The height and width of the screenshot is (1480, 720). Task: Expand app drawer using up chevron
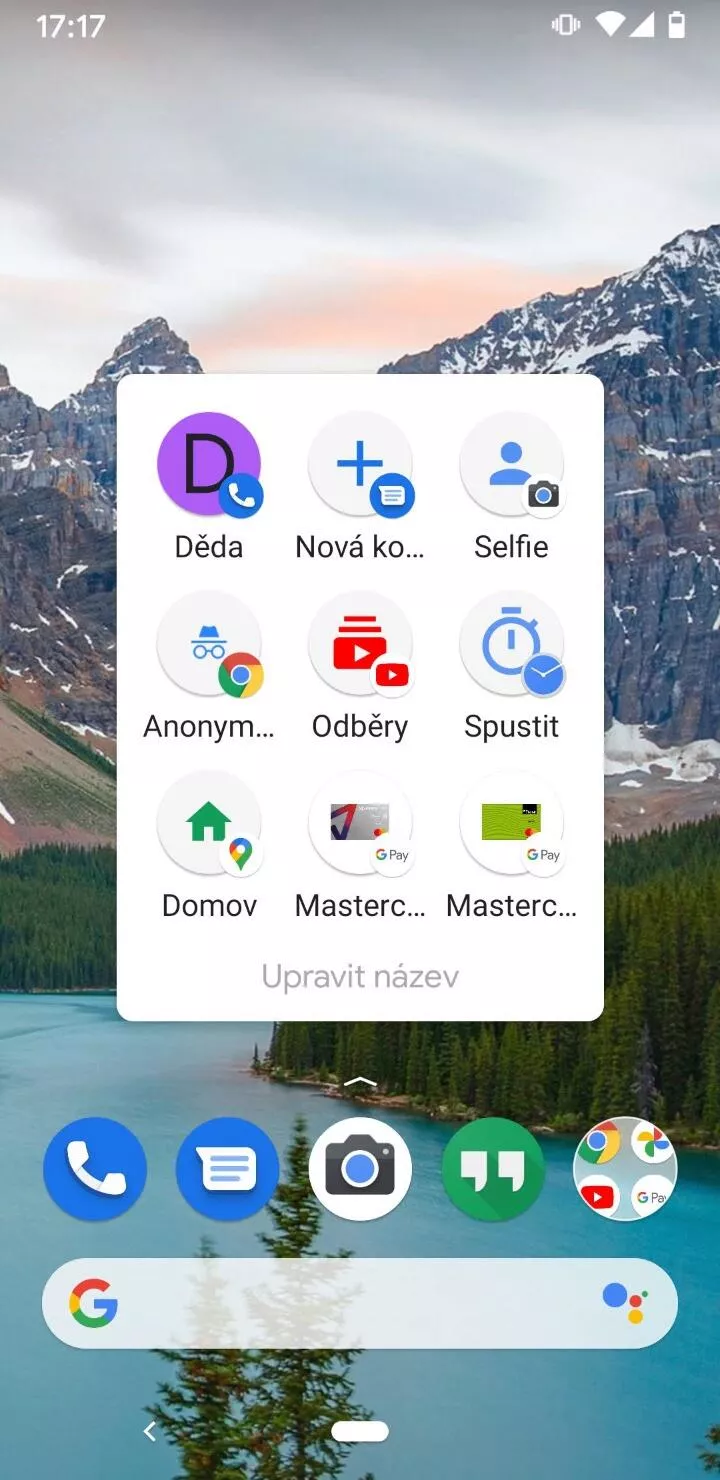point(360,1082)
